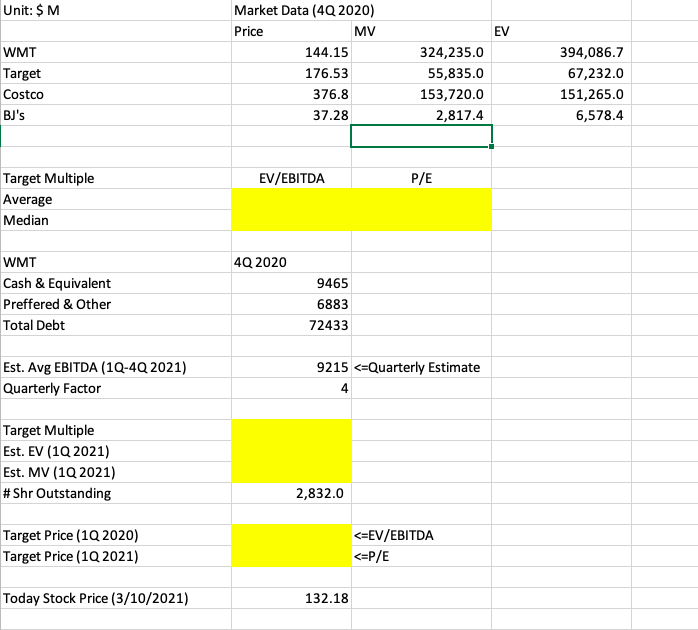698x630 pixels.
Task: Select the 'Average' label cell
Action: click(x=116, y=199)
